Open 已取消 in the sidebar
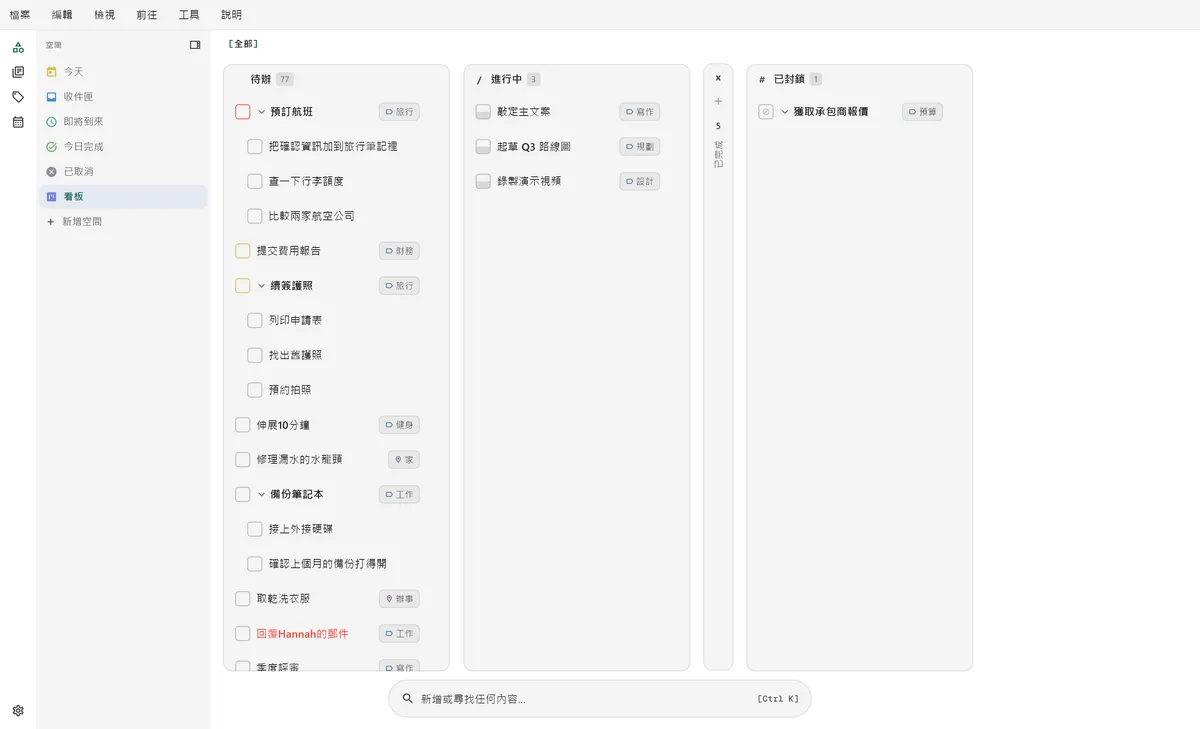The width and height of the screenshot is (1200, 729). (x=123, y=172)
